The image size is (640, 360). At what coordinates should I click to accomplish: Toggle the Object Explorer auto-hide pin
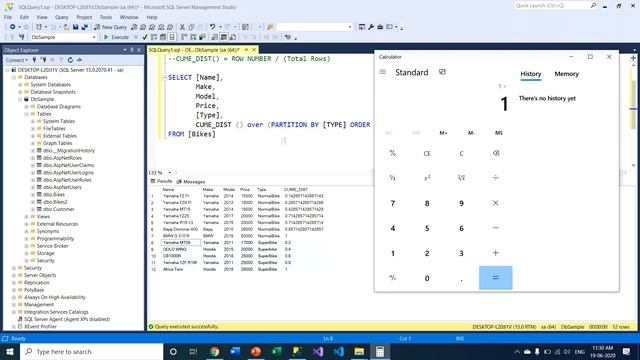point(132,50)
